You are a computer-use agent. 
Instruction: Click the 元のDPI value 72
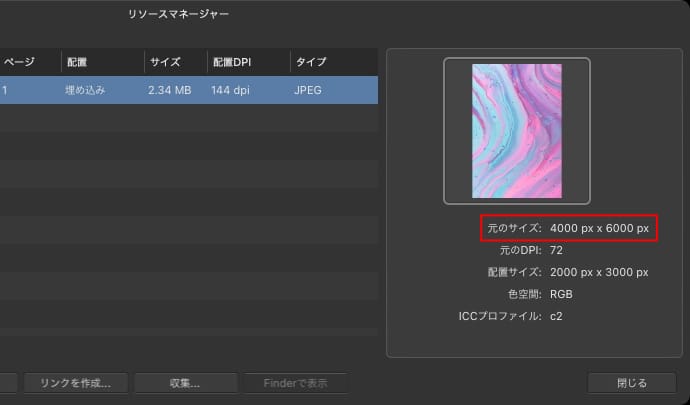(x=557, y=250)
